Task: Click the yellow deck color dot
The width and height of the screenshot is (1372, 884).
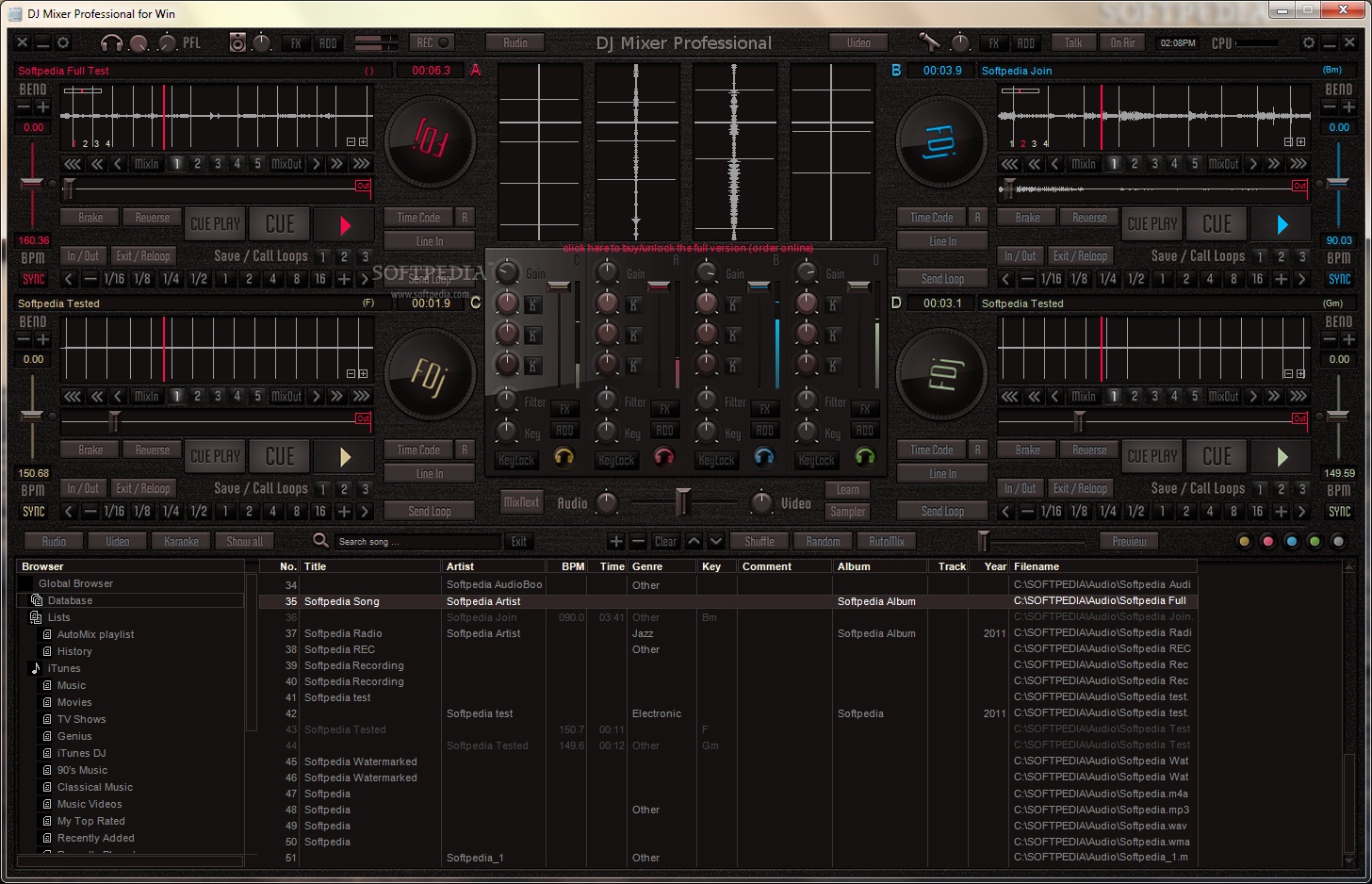Action: [1244, 541]
